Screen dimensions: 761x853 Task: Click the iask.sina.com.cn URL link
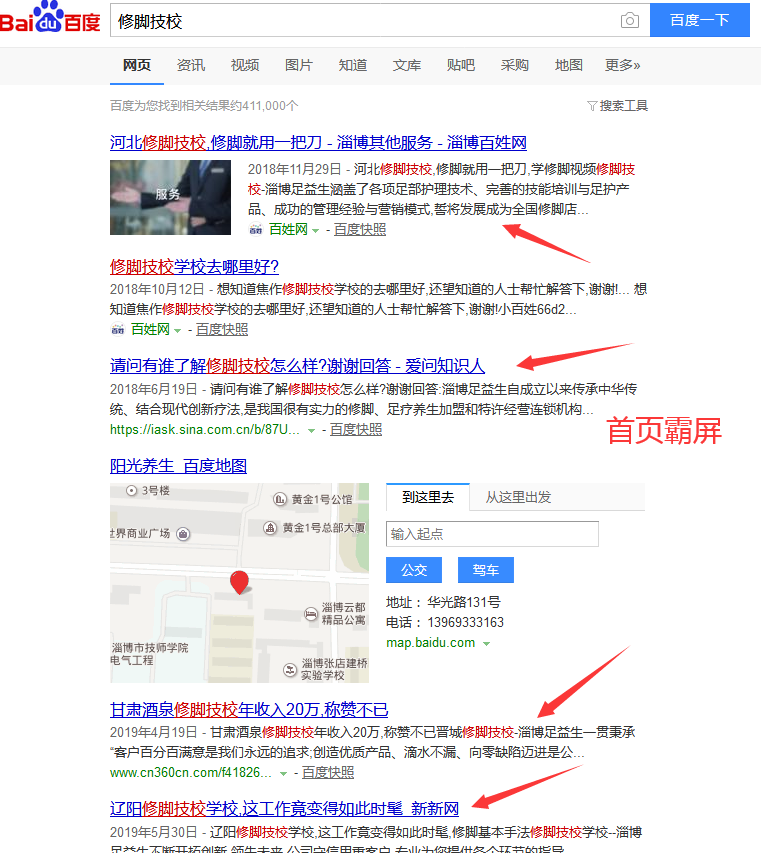205,430
